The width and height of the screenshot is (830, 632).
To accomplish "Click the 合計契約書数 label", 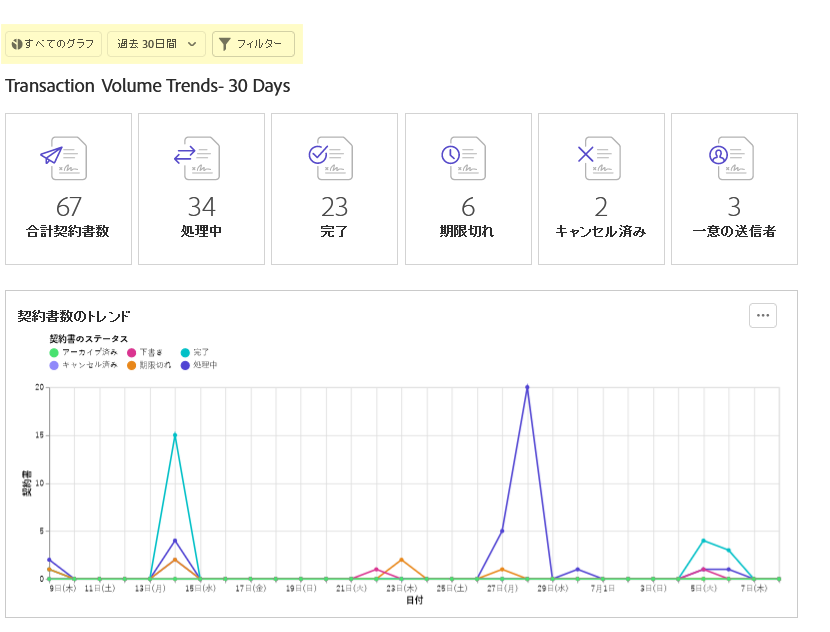I will [68, 231].
